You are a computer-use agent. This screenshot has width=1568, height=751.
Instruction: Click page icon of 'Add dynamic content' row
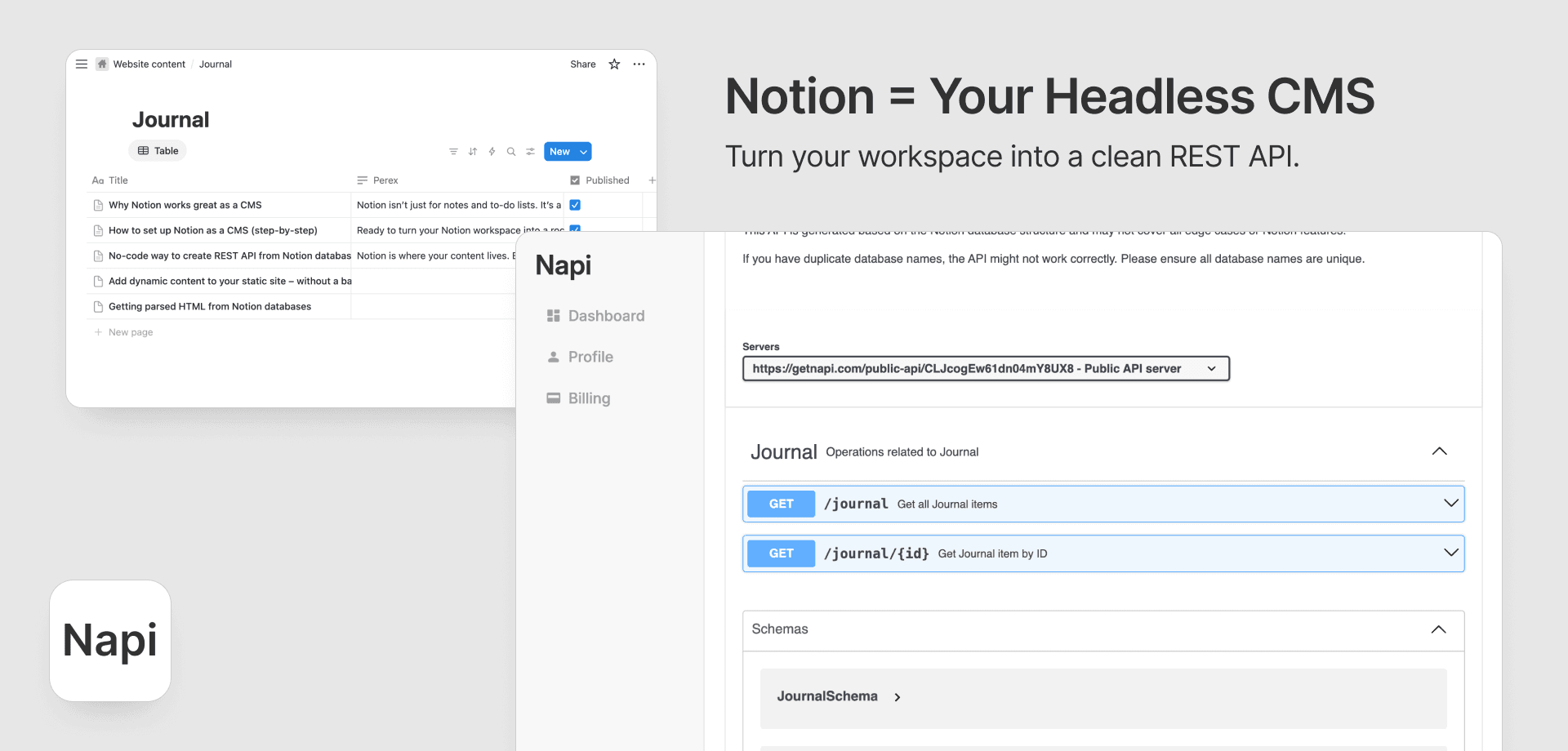98,282
